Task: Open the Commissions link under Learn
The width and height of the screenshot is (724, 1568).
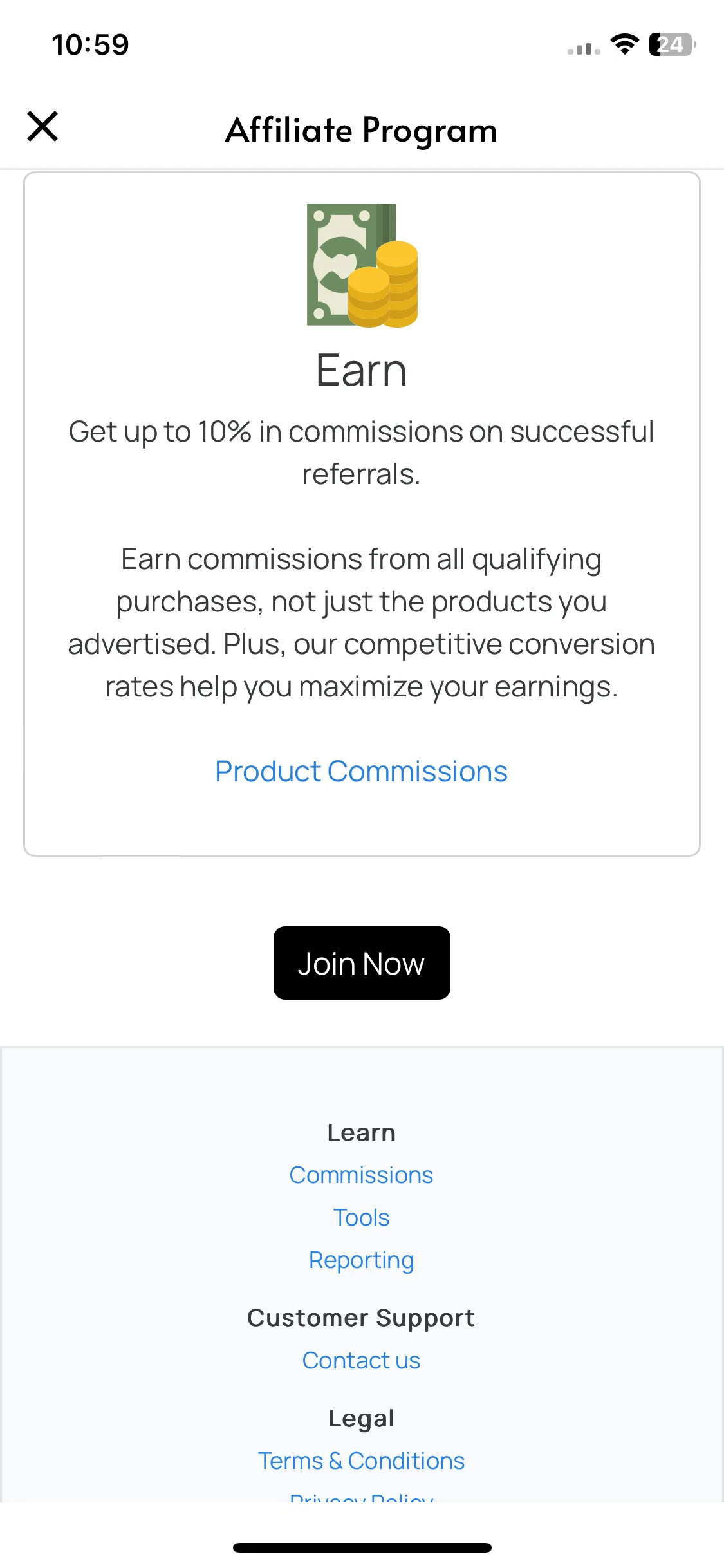Action: click(362, 1175)
